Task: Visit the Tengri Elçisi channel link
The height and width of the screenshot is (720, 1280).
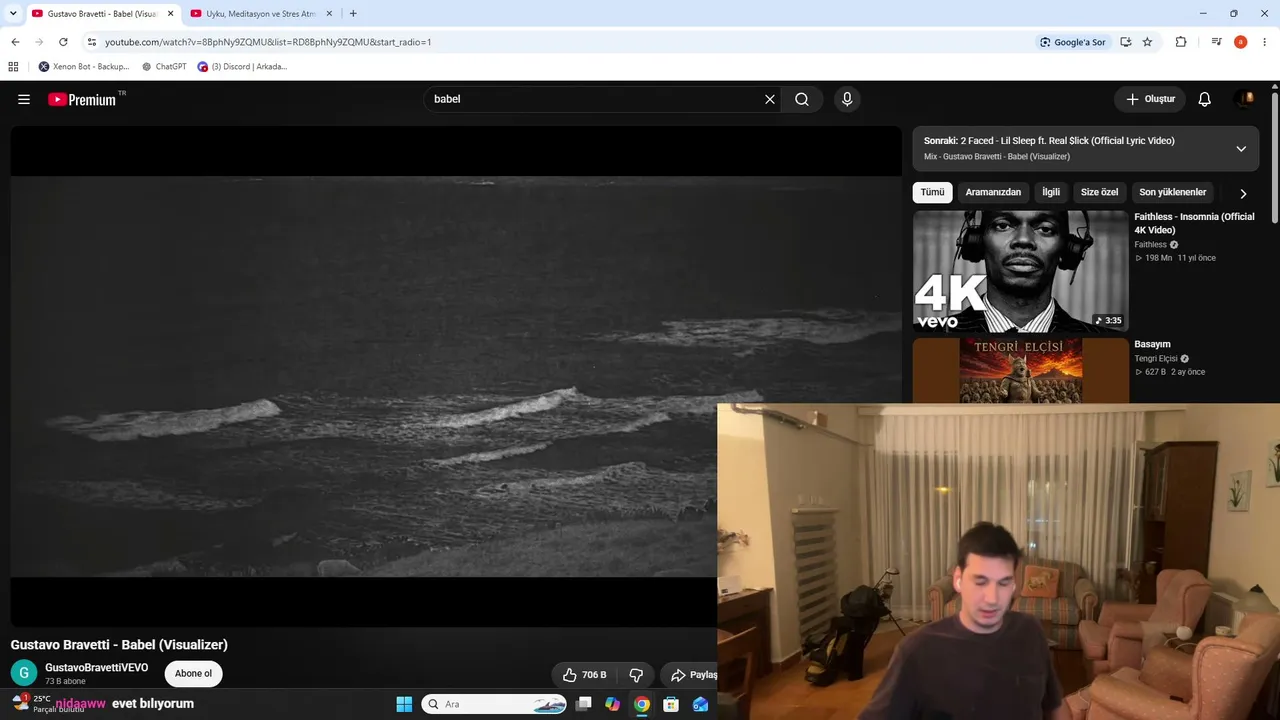Action: [x=1156, y=359]
